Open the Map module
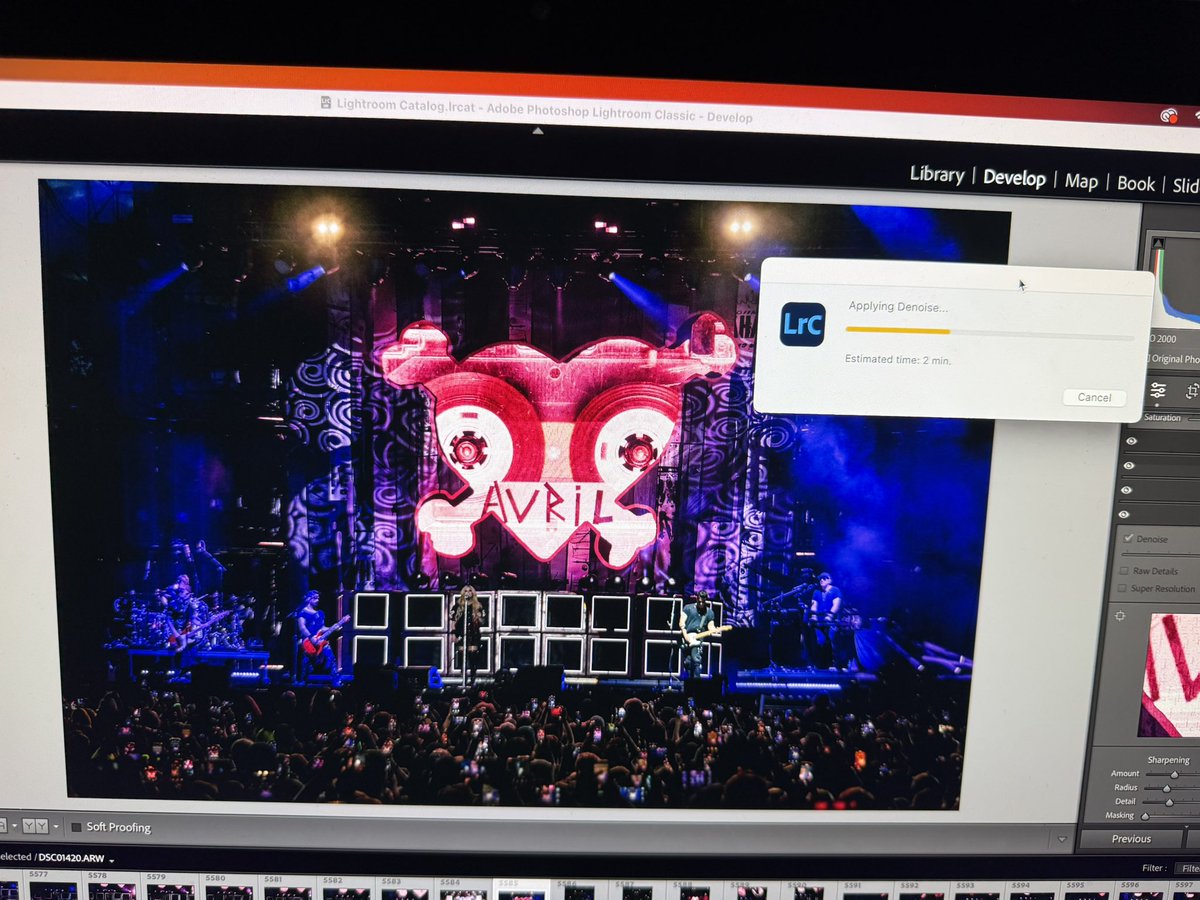1200x900 pixels. (x=1081, y=182)
